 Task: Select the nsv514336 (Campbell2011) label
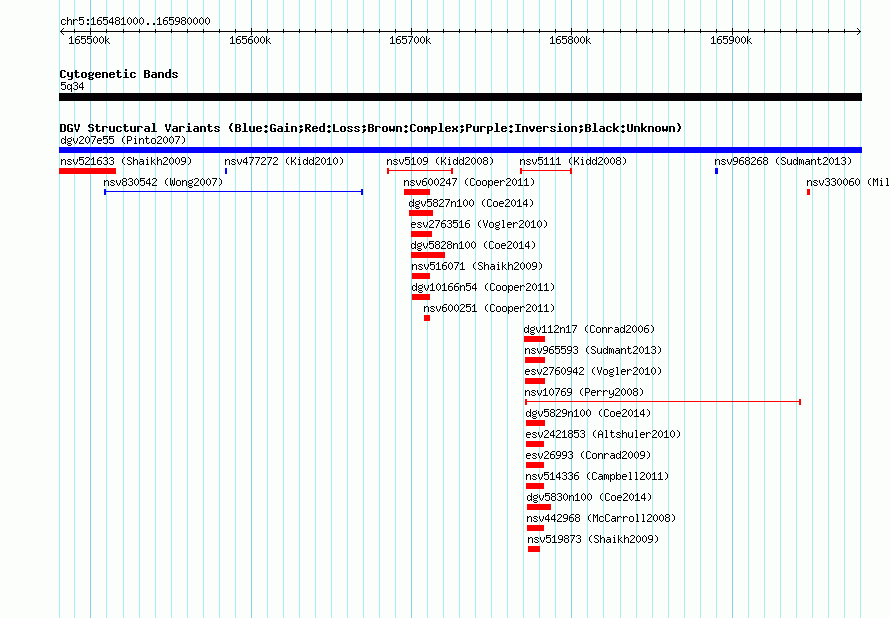pyautogui.click(x=597, y=476)
